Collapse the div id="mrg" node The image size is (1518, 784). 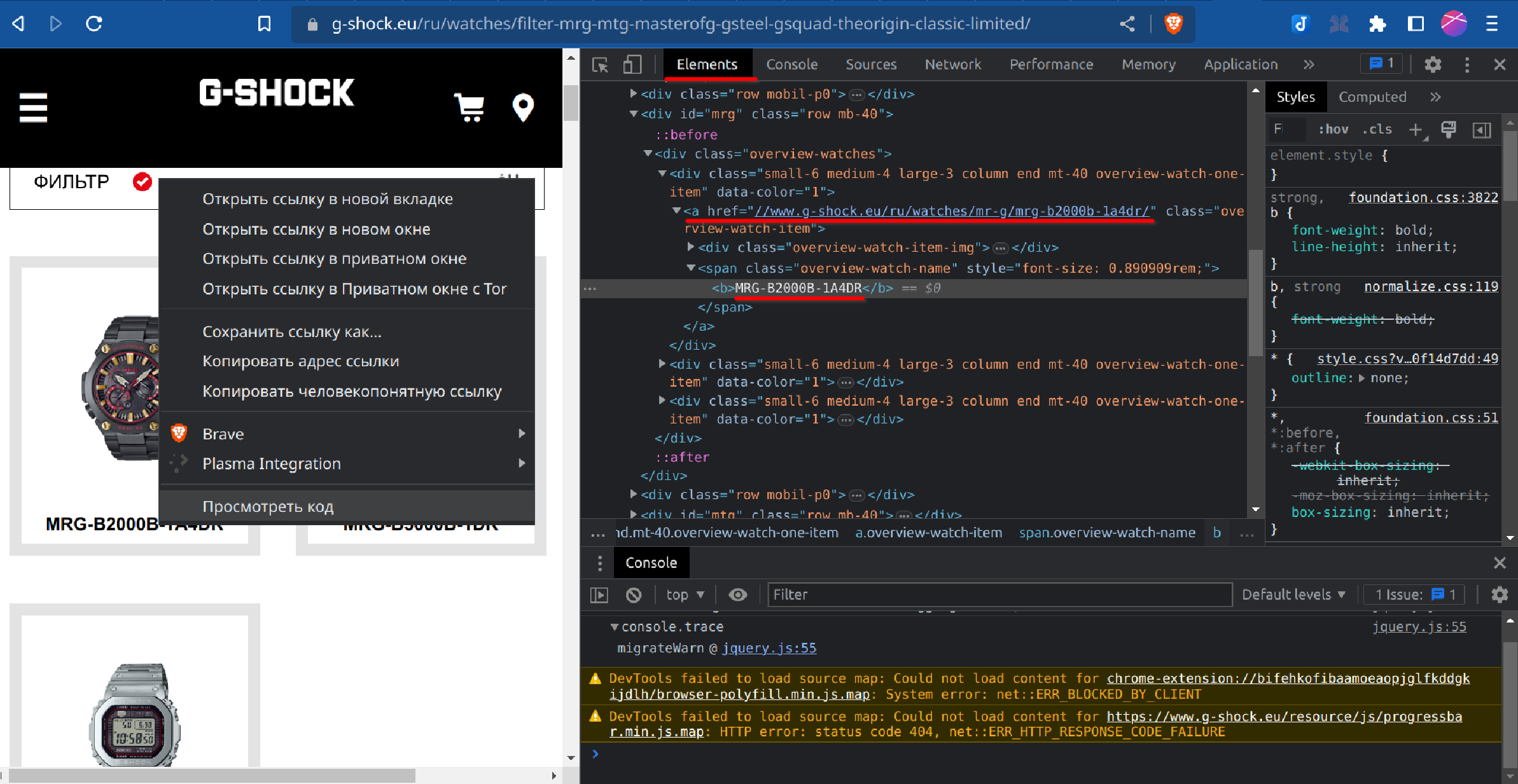click(634, 114)
